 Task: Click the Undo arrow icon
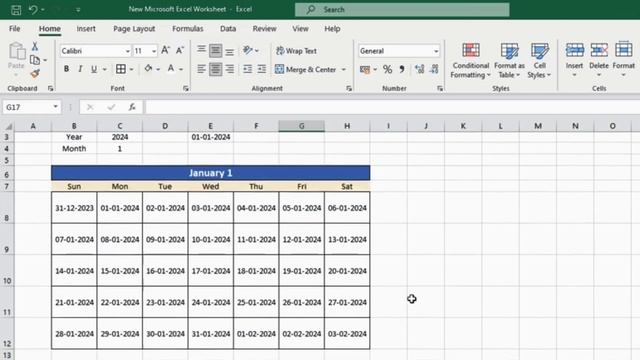33,9
